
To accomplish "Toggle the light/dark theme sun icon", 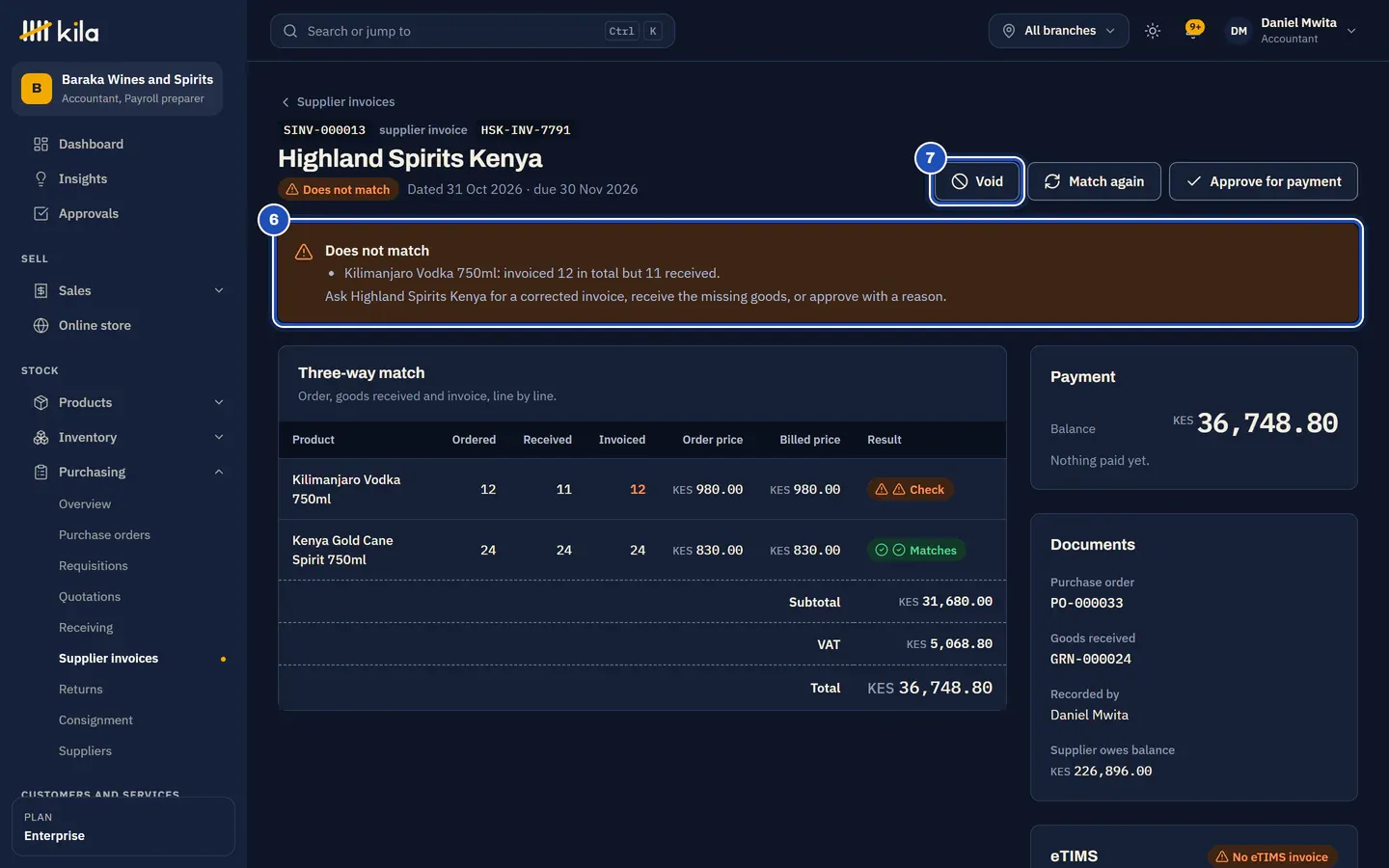I will pos(1153,31).
